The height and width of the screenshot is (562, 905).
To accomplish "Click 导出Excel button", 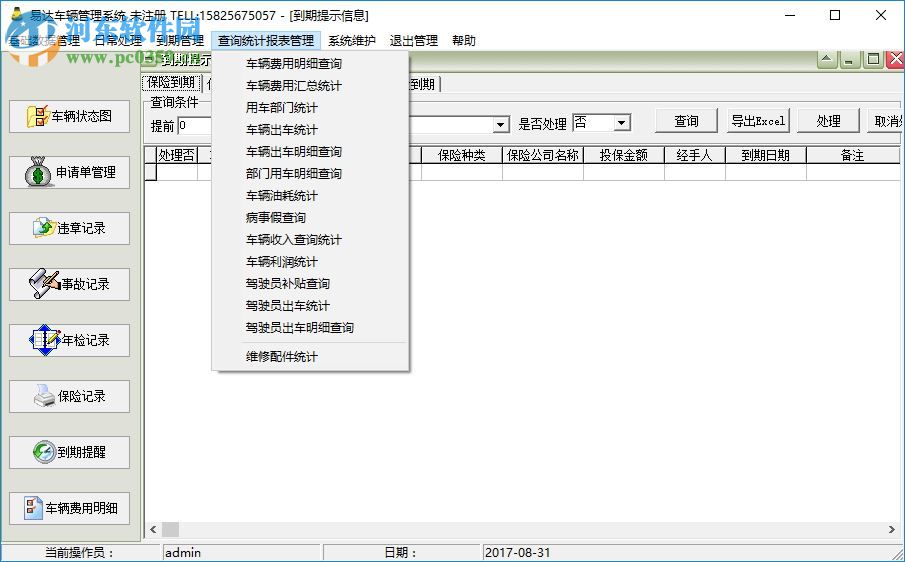I will [758, 121].
